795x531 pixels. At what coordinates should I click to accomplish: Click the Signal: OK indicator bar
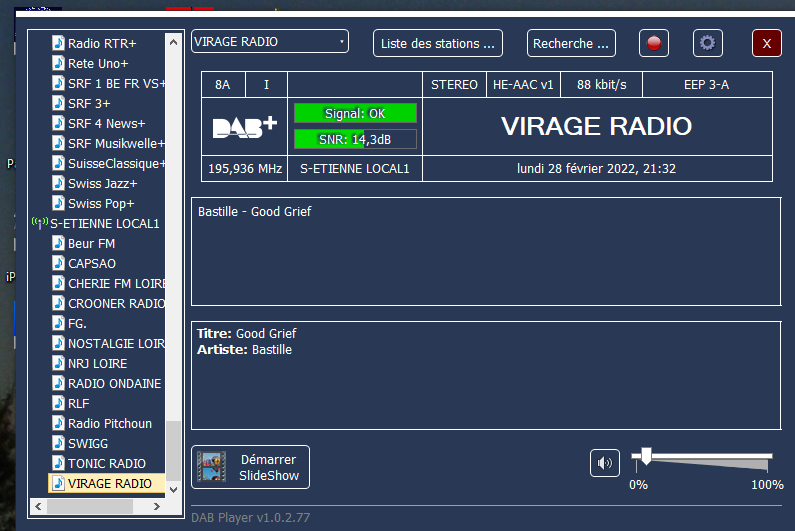coord(355,114)
